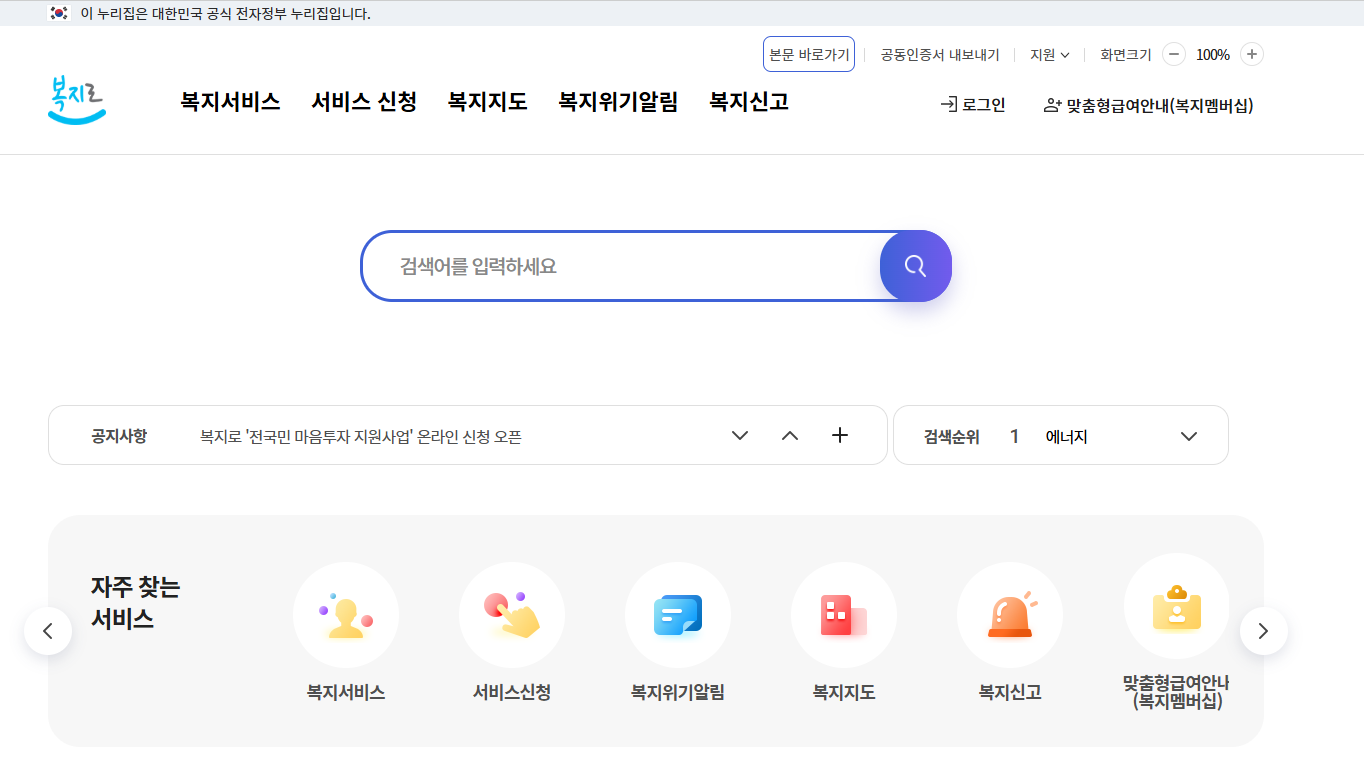Screen dimensions: 1364x766
Task: Show next notice with down chevron
Action: [740, 435]
